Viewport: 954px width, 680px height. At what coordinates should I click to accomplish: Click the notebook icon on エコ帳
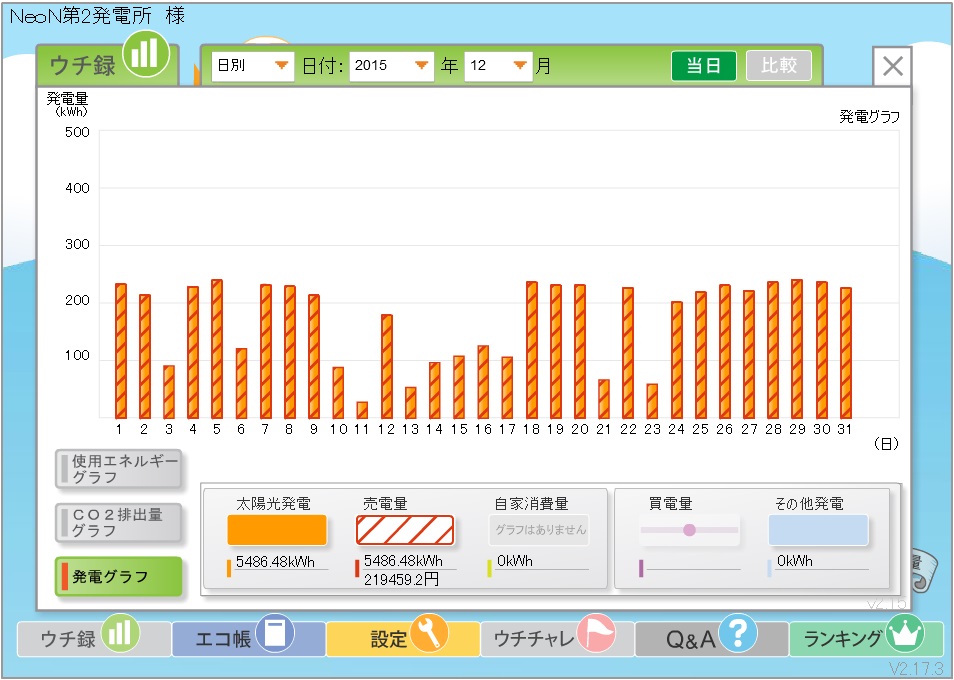(275, 633)
